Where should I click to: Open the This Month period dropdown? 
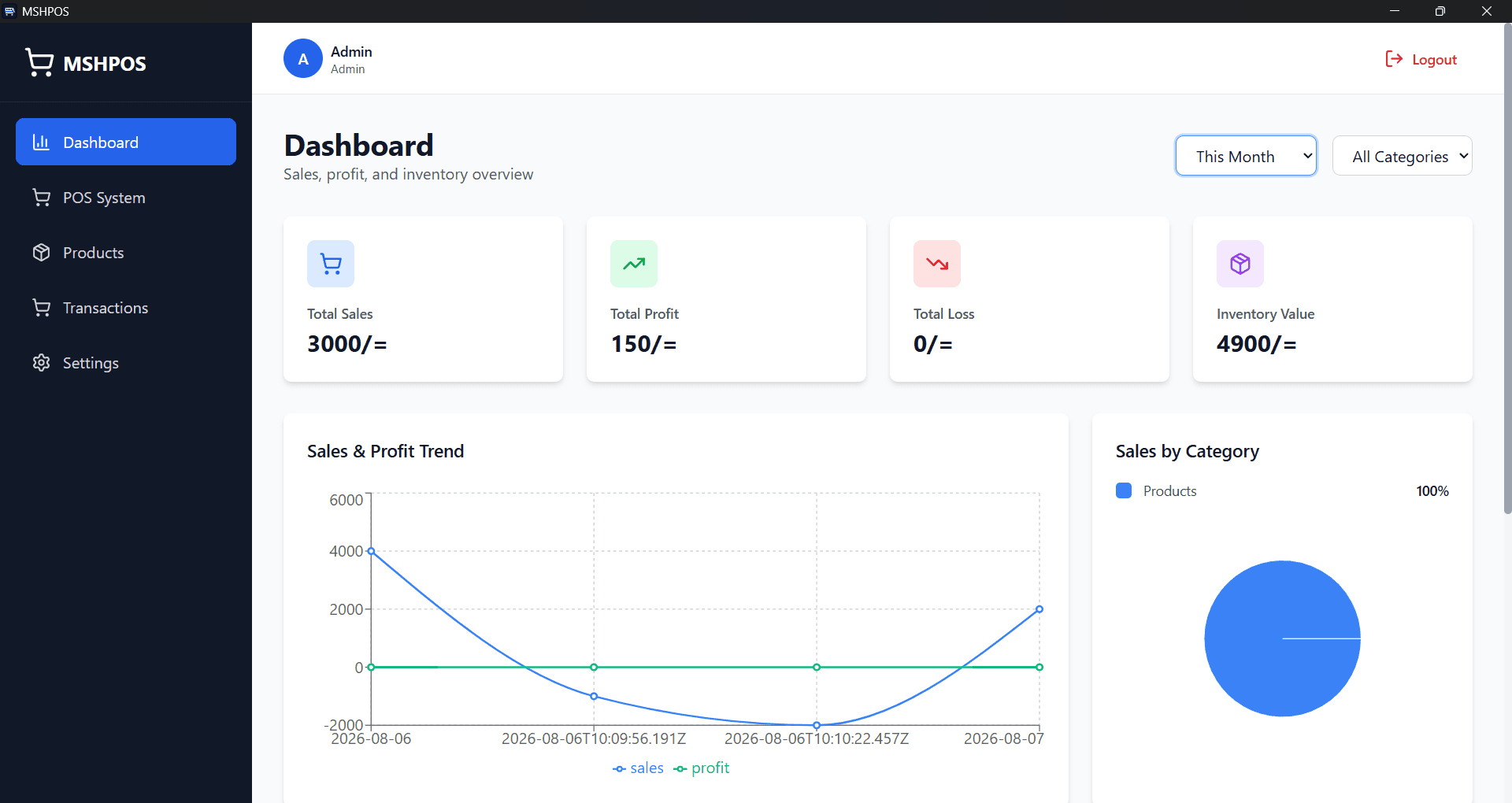tap(1246, 156)
